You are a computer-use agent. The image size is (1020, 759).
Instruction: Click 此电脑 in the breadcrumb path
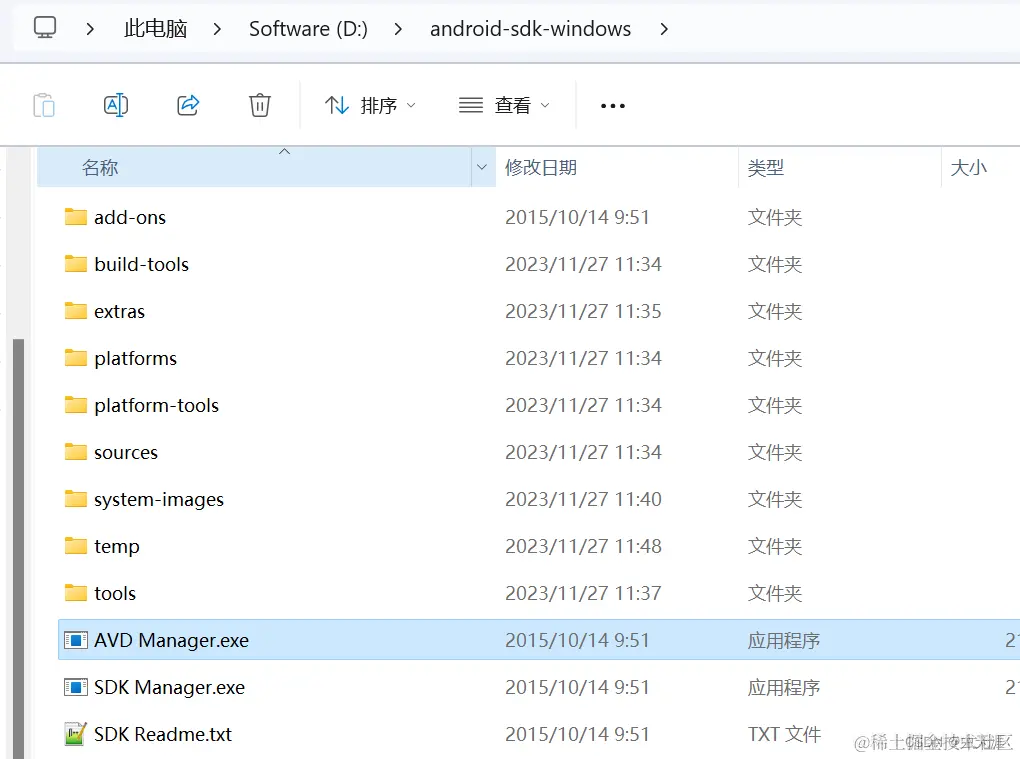point(155,29)
